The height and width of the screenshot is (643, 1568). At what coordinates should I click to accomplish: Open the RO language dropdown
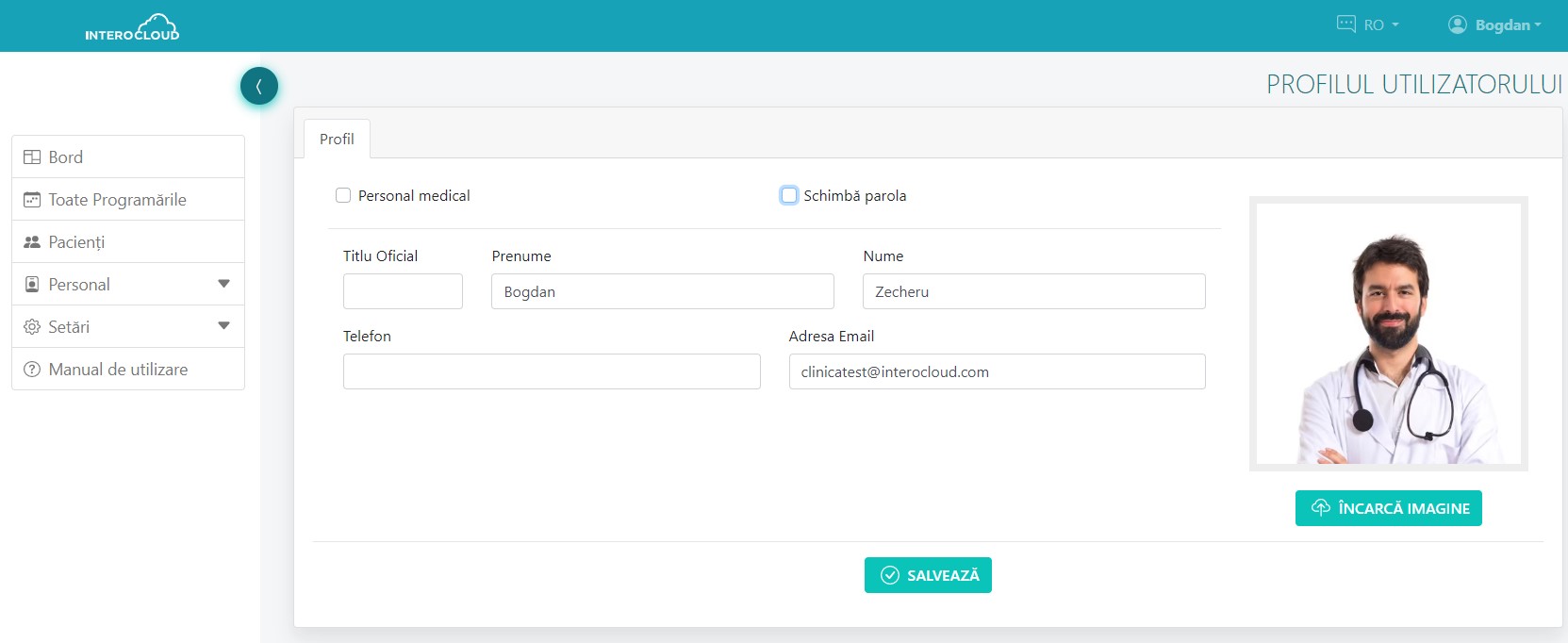1369,25
